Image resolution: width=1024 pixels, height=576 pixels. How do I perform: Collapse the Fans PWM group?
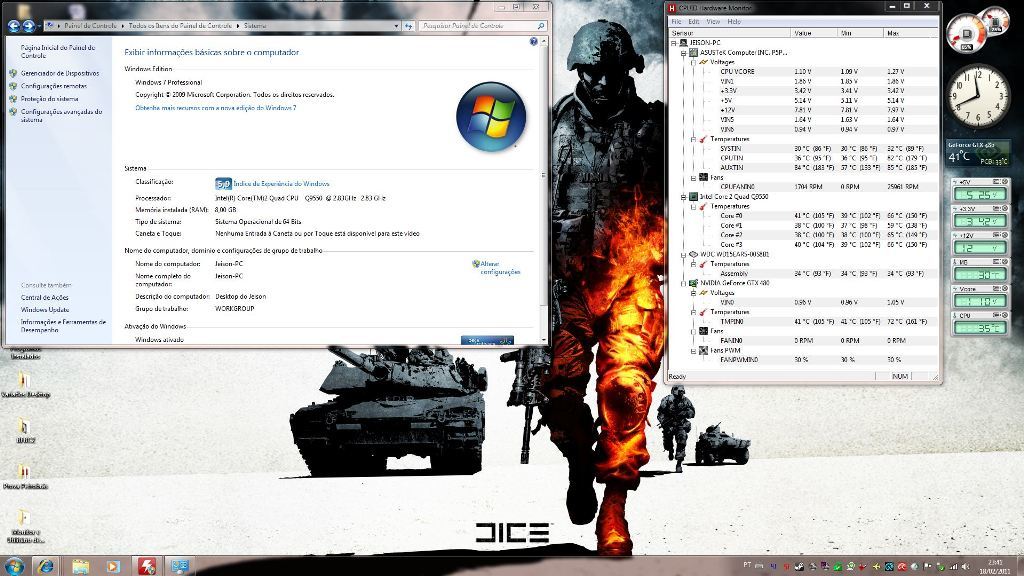click(x=694, y=351)
